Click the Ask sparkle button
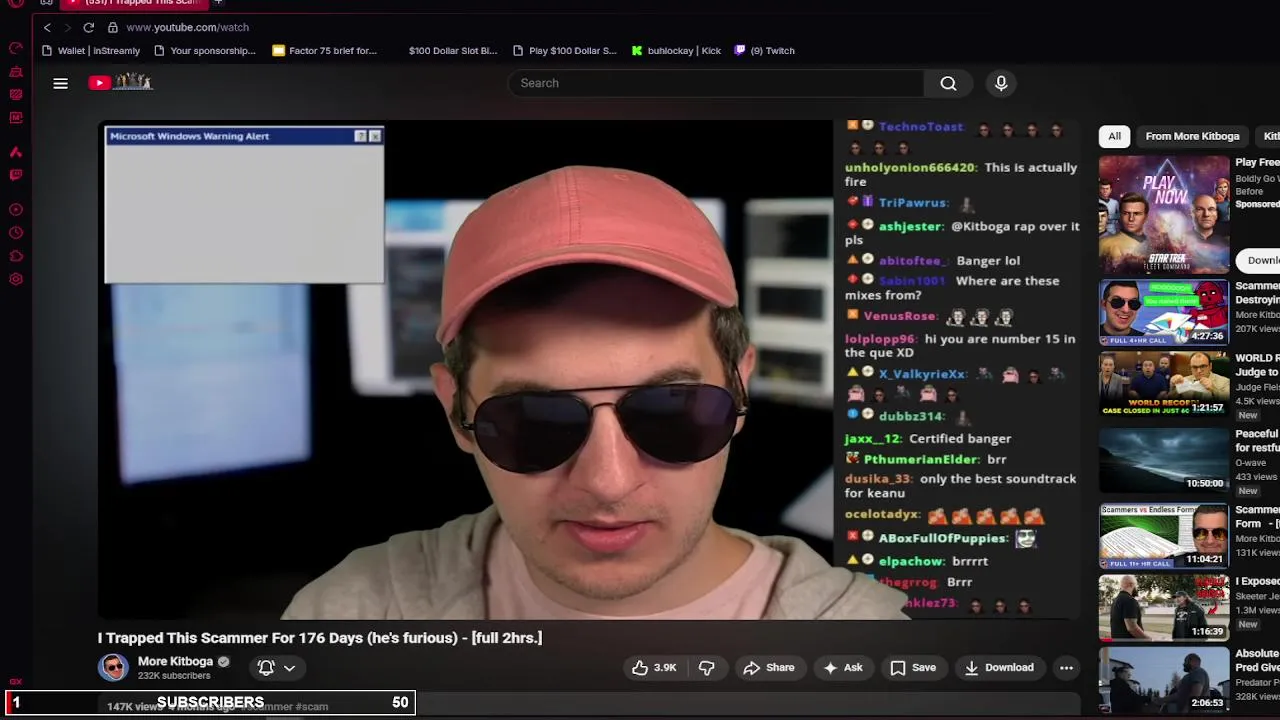The width and height of the screenshot is (1280, 720). click(x=843, y=667)
